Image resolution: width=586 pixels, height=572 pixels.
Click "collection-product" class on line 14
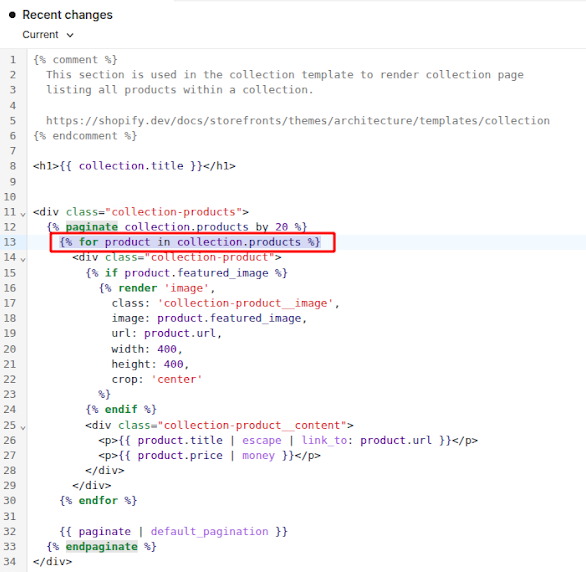(x=210, y=257)
